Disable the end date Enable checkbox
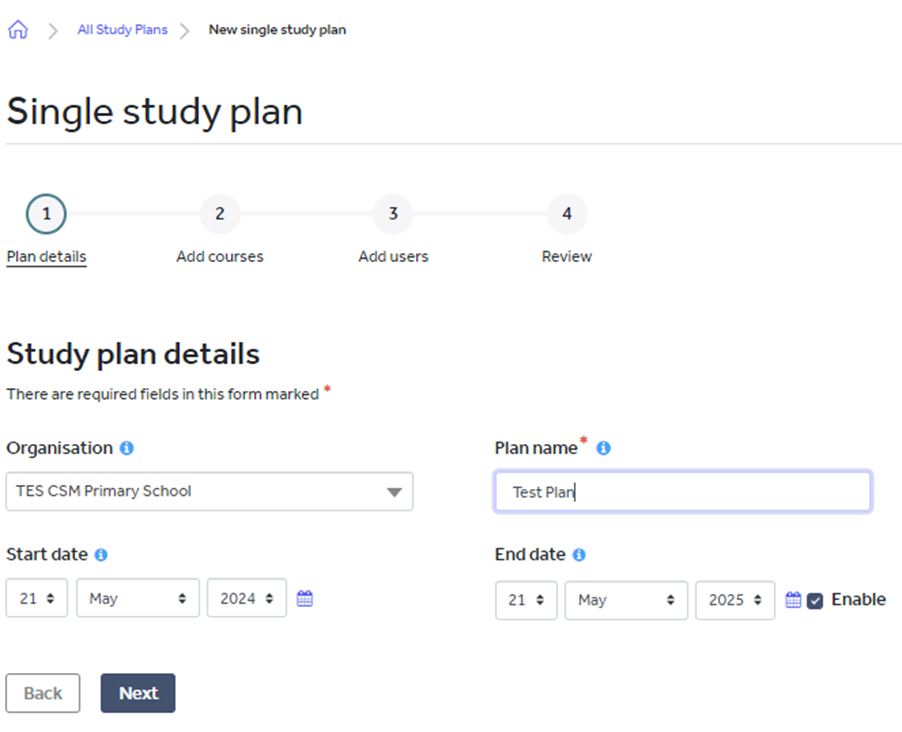This screenshot has width=902, height=732. coord(815,599)
